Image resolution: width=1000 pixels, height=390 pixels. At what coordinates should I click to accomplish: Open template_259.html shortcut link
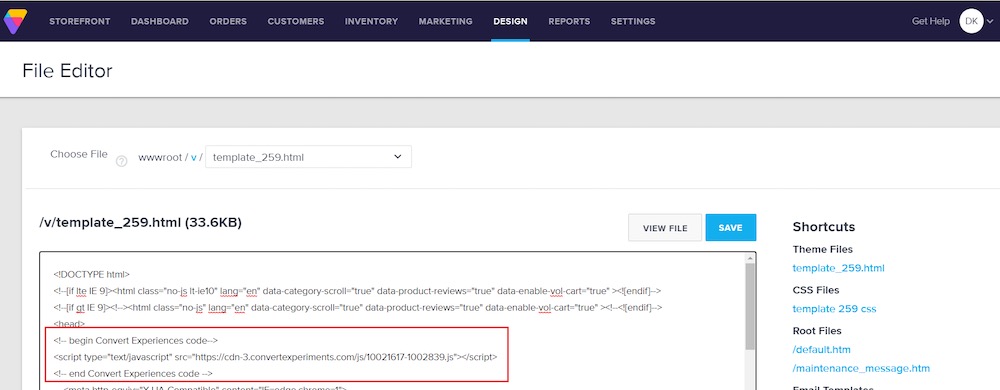(838, 268)
